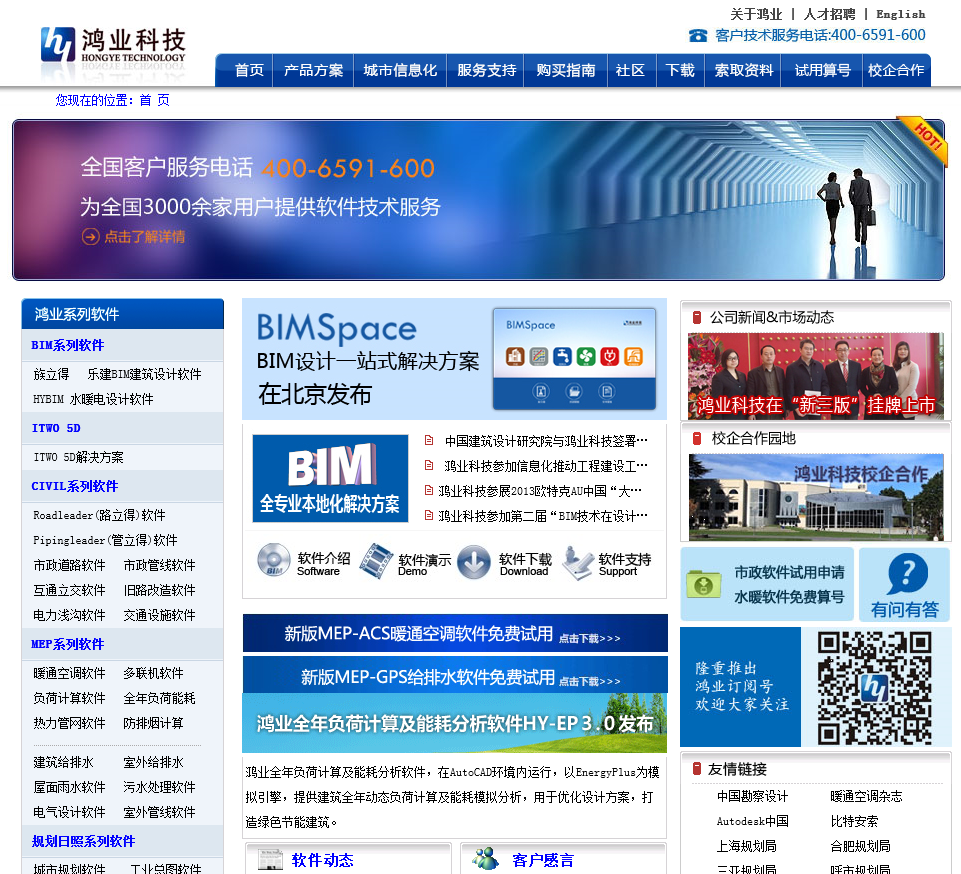961x874 pixels.
Task: Click the BIMSpace 在北京发布 banner
Action: tap(454, 359)
